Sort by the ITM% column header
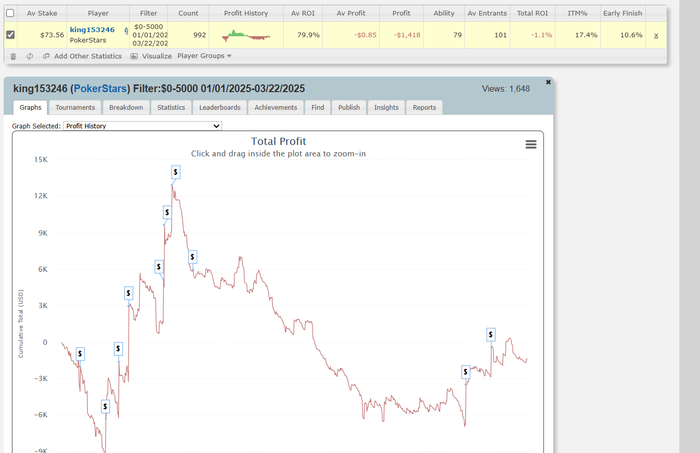The width and height of the screenshot is (700, 453). 577,13
